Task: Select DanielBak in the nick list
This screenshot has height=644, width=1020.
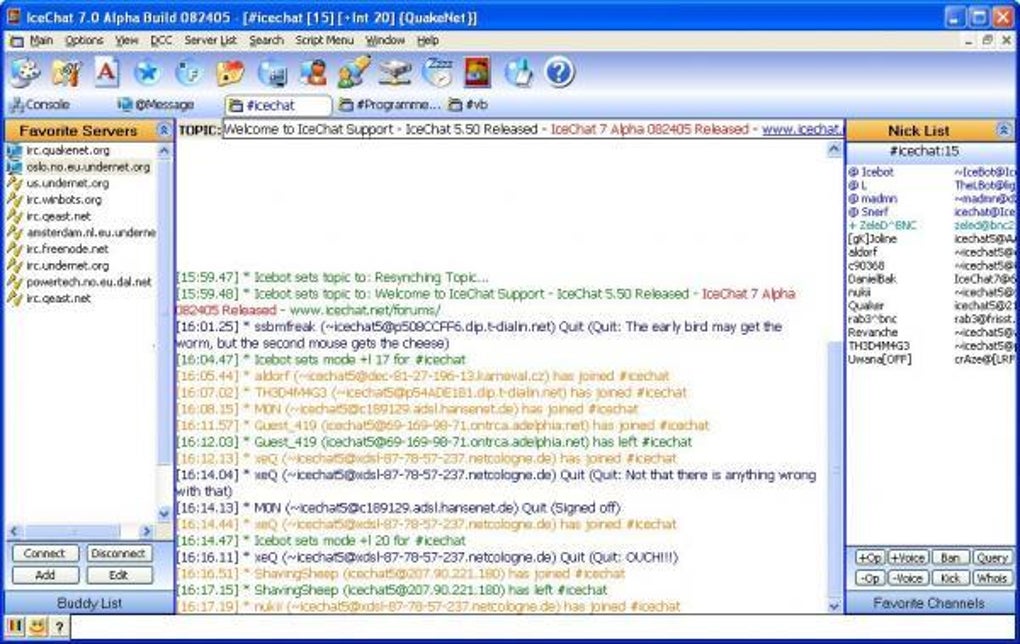Action: point(872,278)
